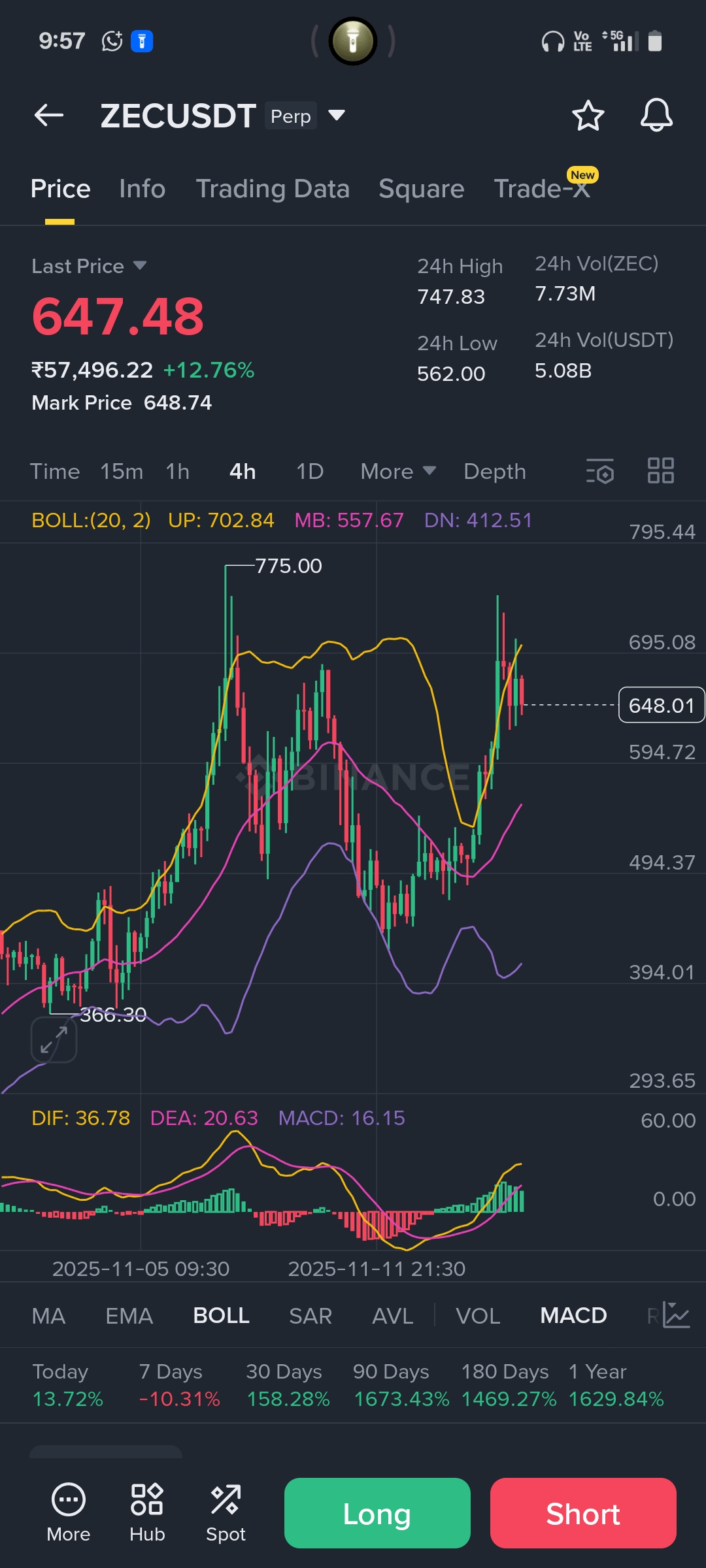The width and height of the screenshot is (706, 1568).
Task: Select the 1D timeframe tab
Action: tap(310, 471)
